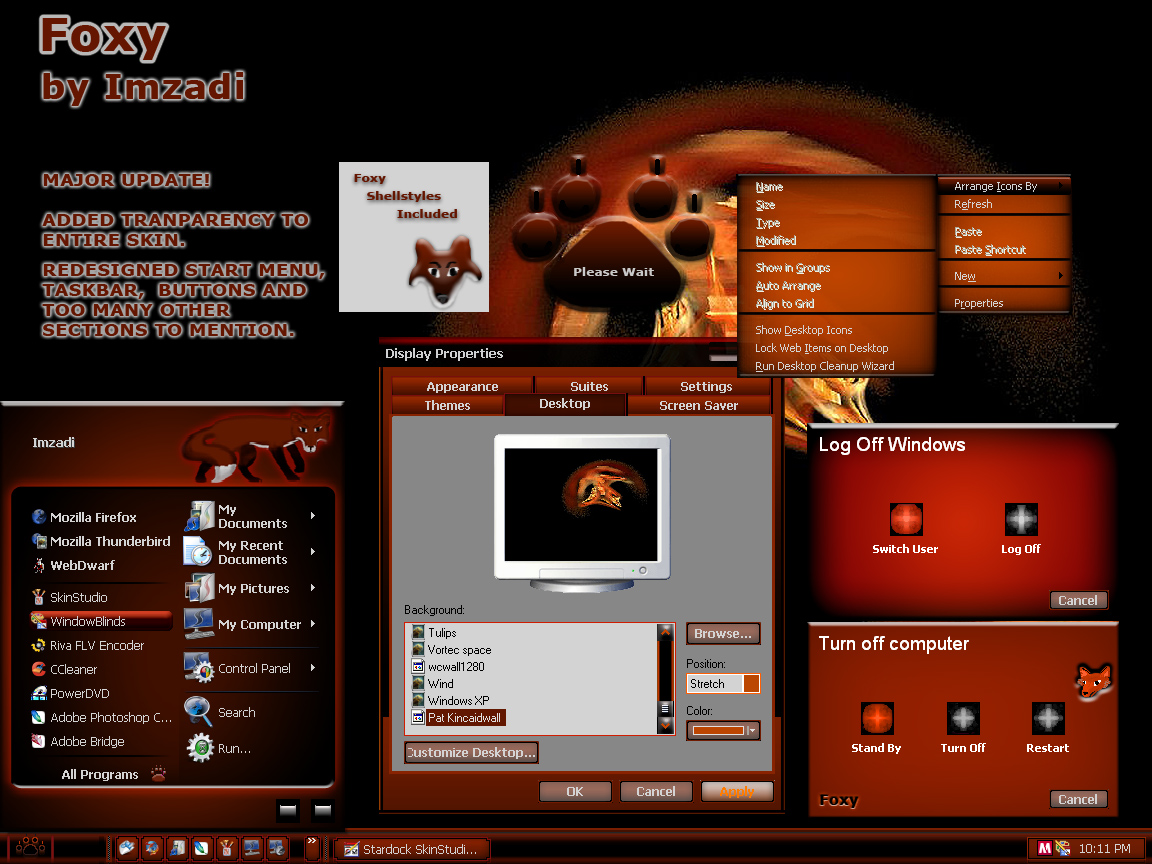Click the Switch User icon
This screenshot has height=864, width=1152.
click(906, 519)
